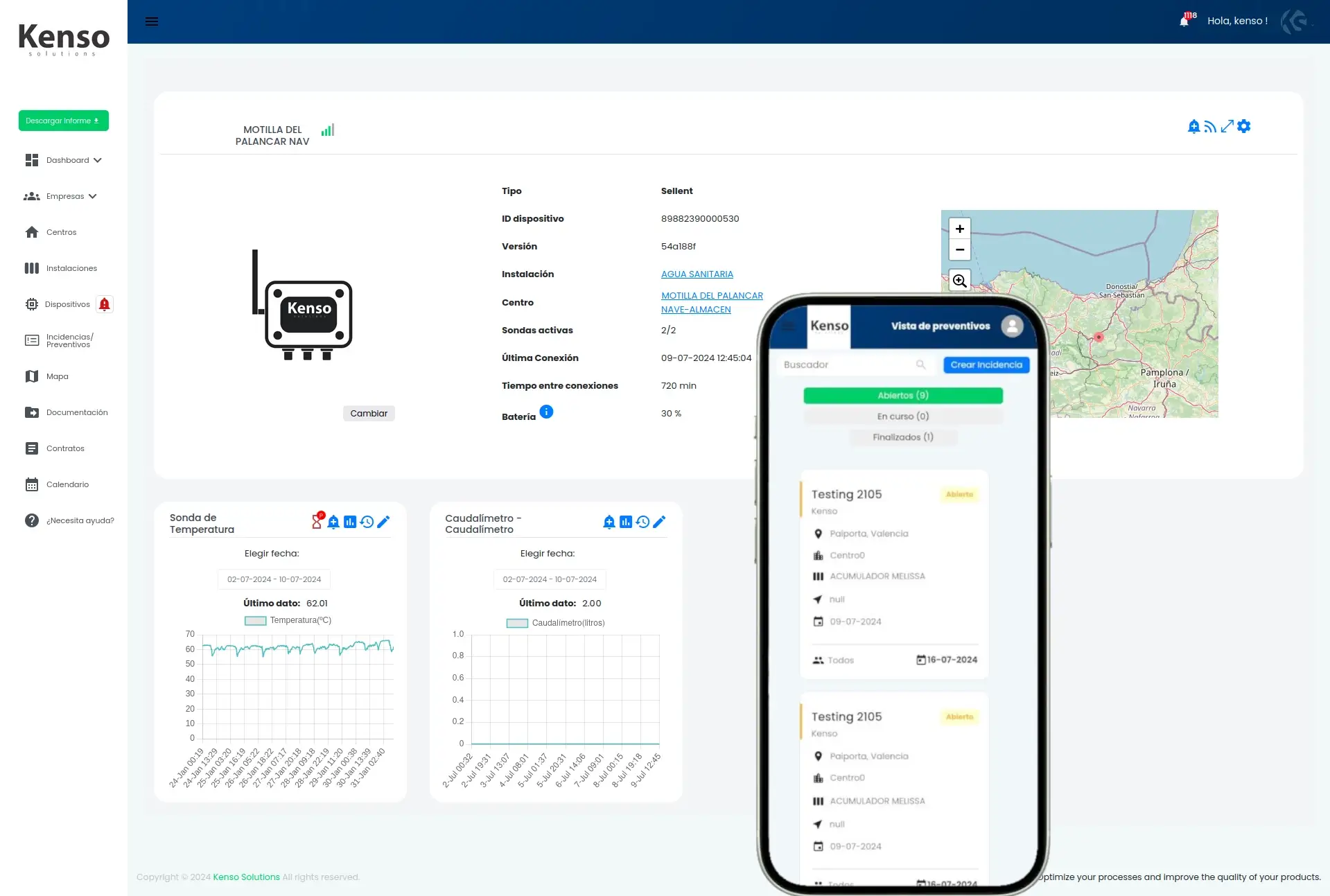1330x896 pixels.
Task: Toggle the hamburger sidebar menu
Action: click(x=152, y=21)
